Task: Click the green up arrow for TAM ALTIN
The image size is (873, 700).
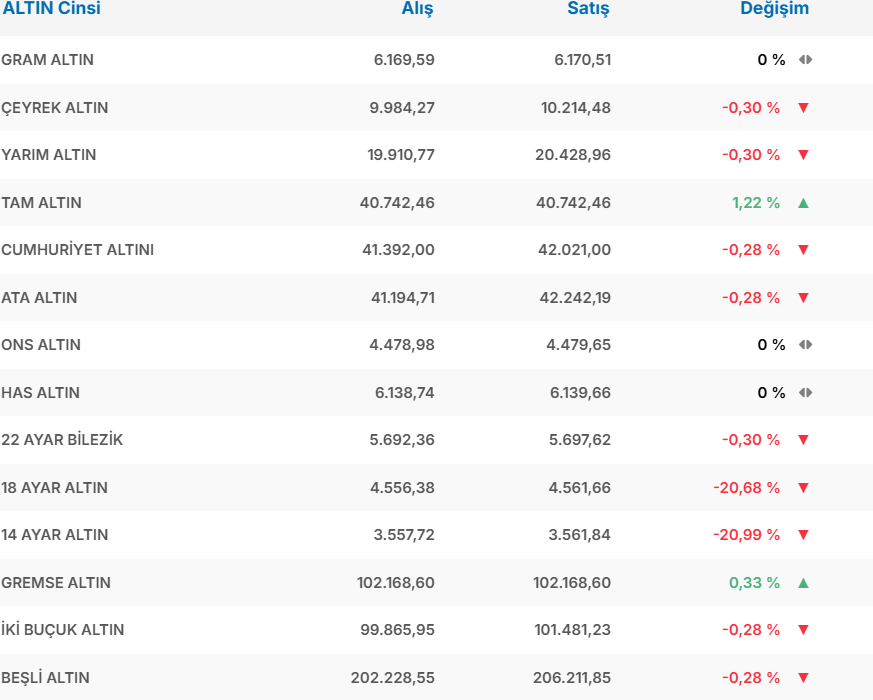Action: (x=803, y=203)
